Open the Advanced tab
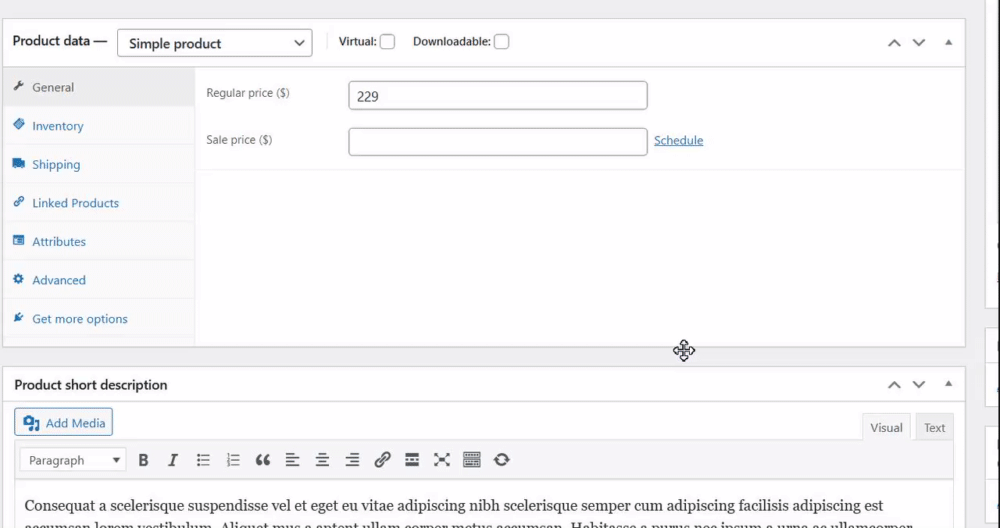 (x=99, y=280)
